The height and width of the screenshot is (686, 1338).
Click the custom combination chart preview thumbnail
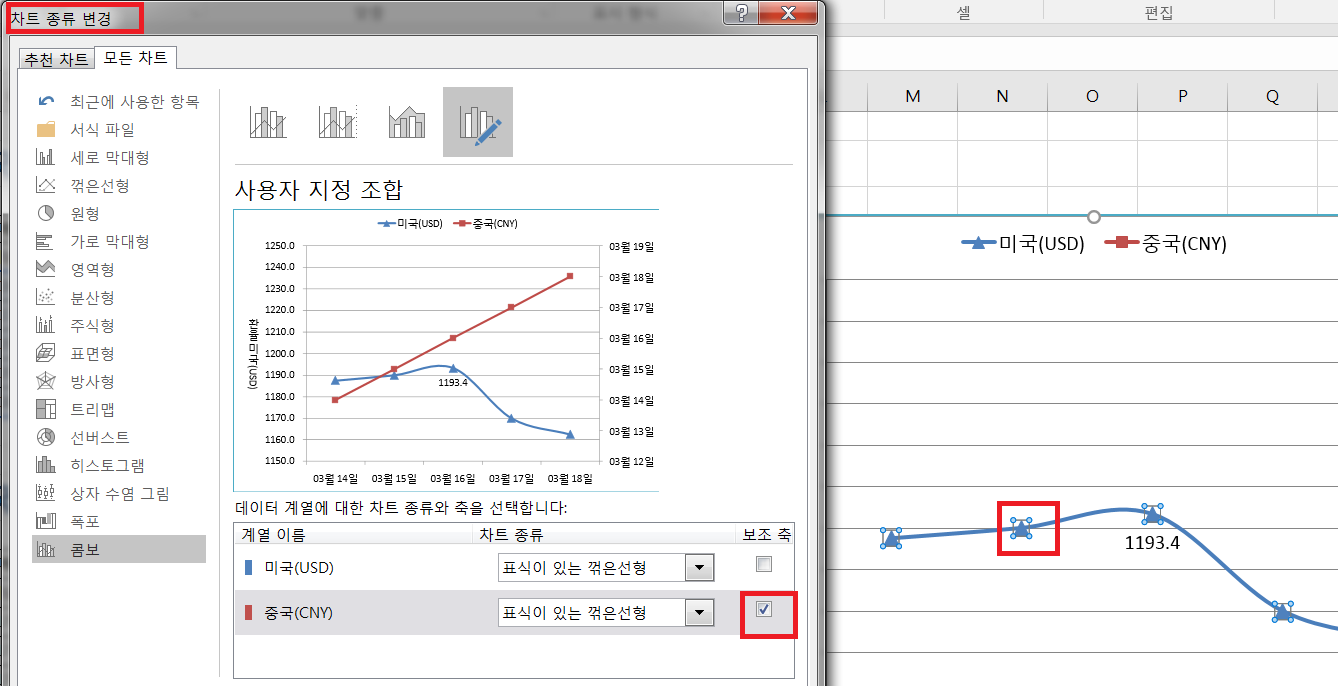pyautogui.click(x=446, y=350)
